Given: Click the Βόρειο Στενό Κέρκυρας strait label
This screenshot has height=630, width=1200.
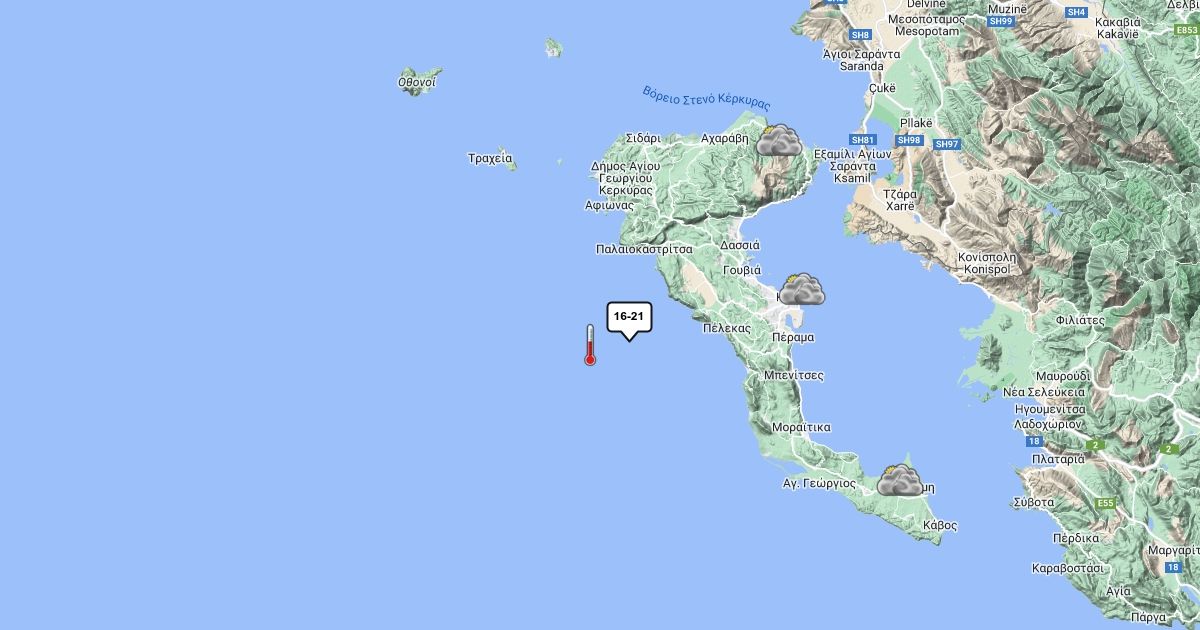Looking at the screenshot, I should [707, 98].
